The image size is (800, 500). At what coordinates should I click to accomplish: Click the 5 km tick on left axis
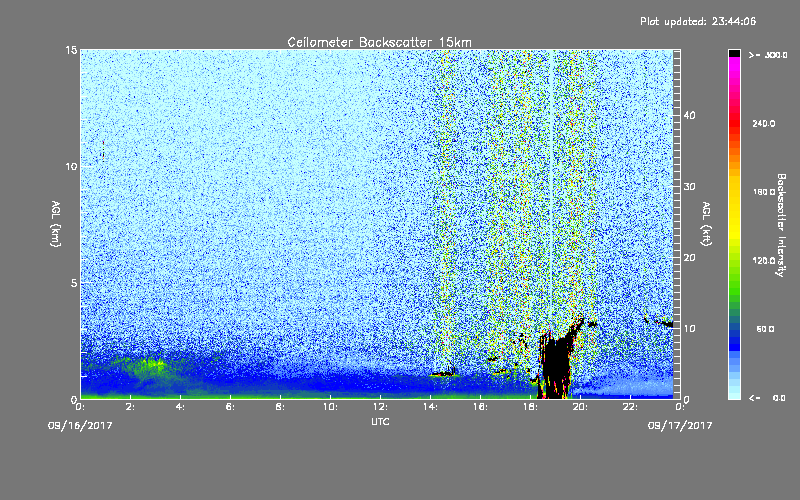point(74,283)
